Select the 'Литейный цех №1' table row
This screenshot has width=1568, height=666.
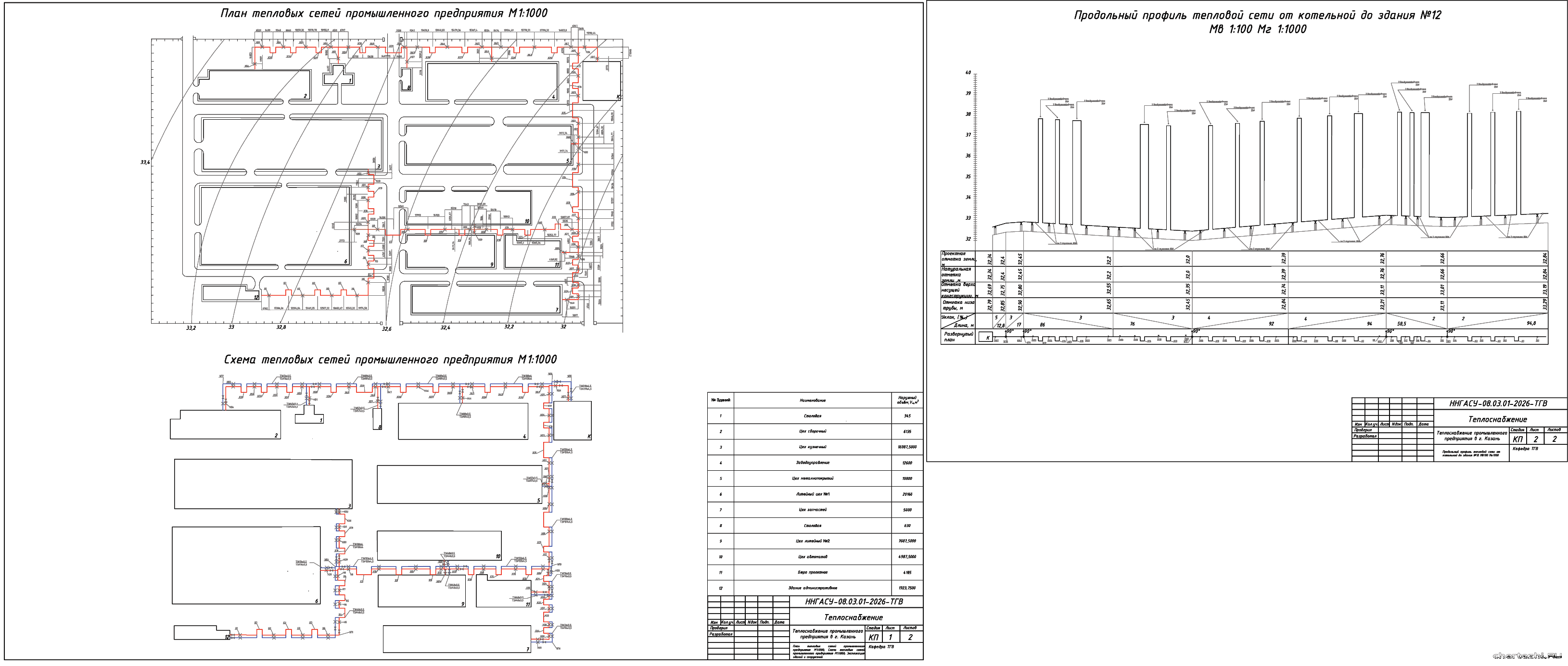click(x=813, y=494)
